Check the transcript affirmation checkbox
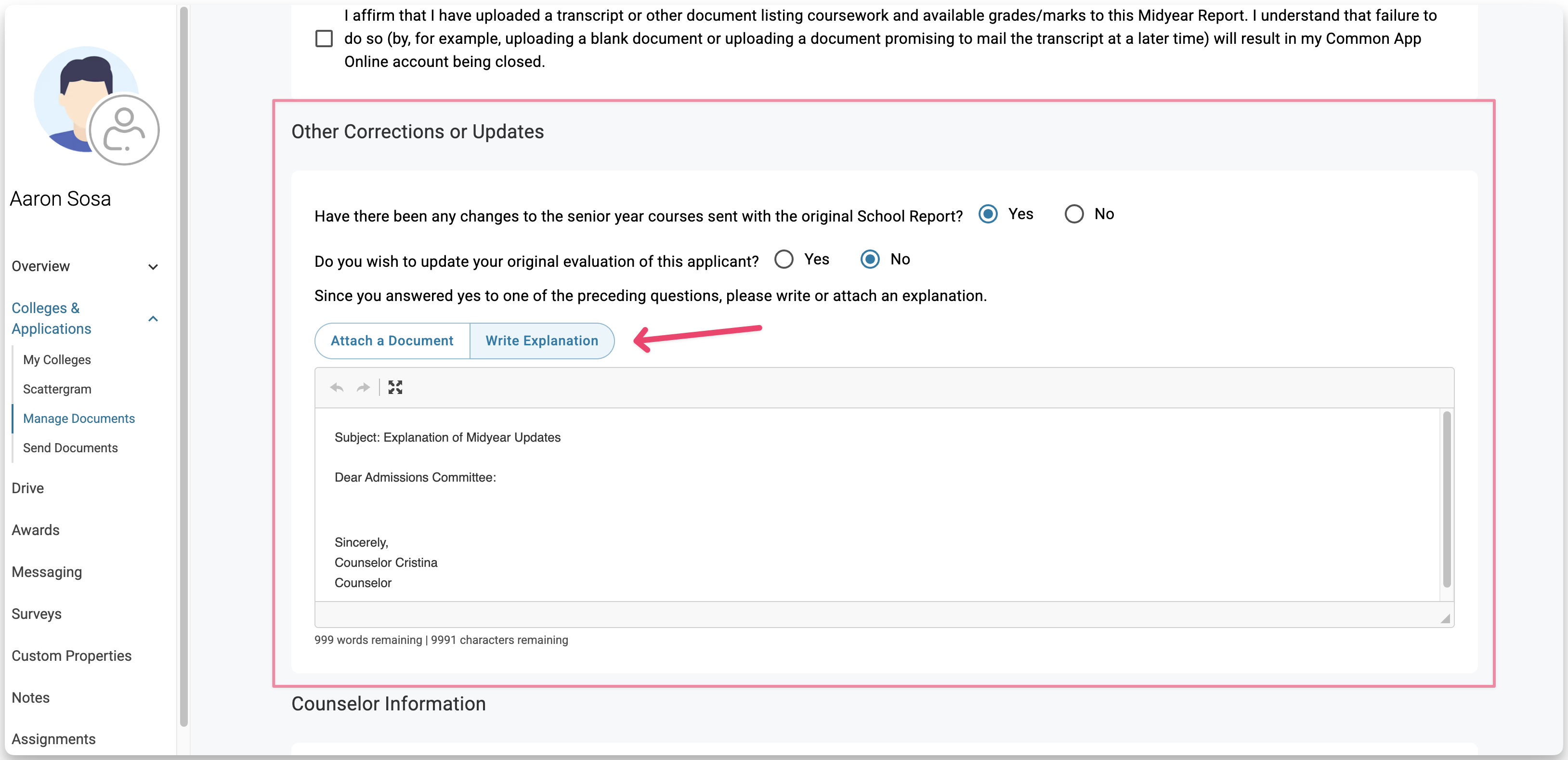Screen dimensions: 1568x760 (x=324, y=39)
